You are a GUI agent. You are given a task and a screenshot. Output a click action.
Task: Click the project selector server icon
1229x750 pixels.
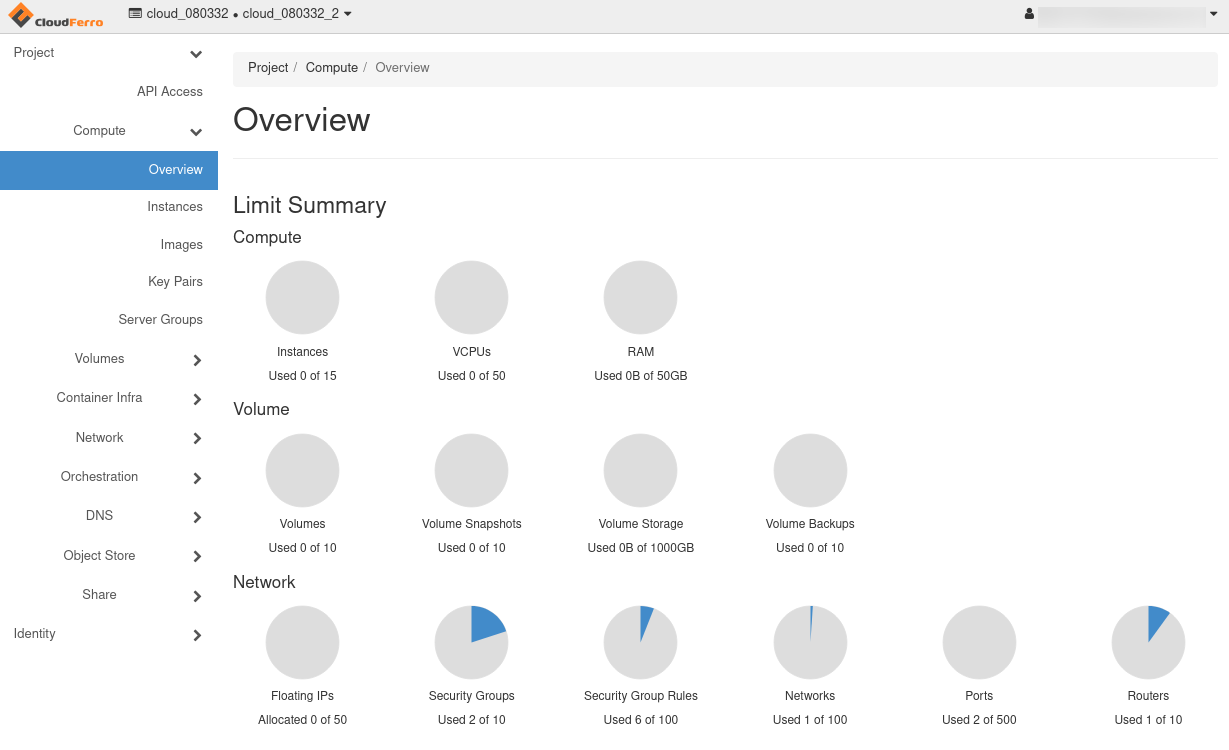pos(135,14)
